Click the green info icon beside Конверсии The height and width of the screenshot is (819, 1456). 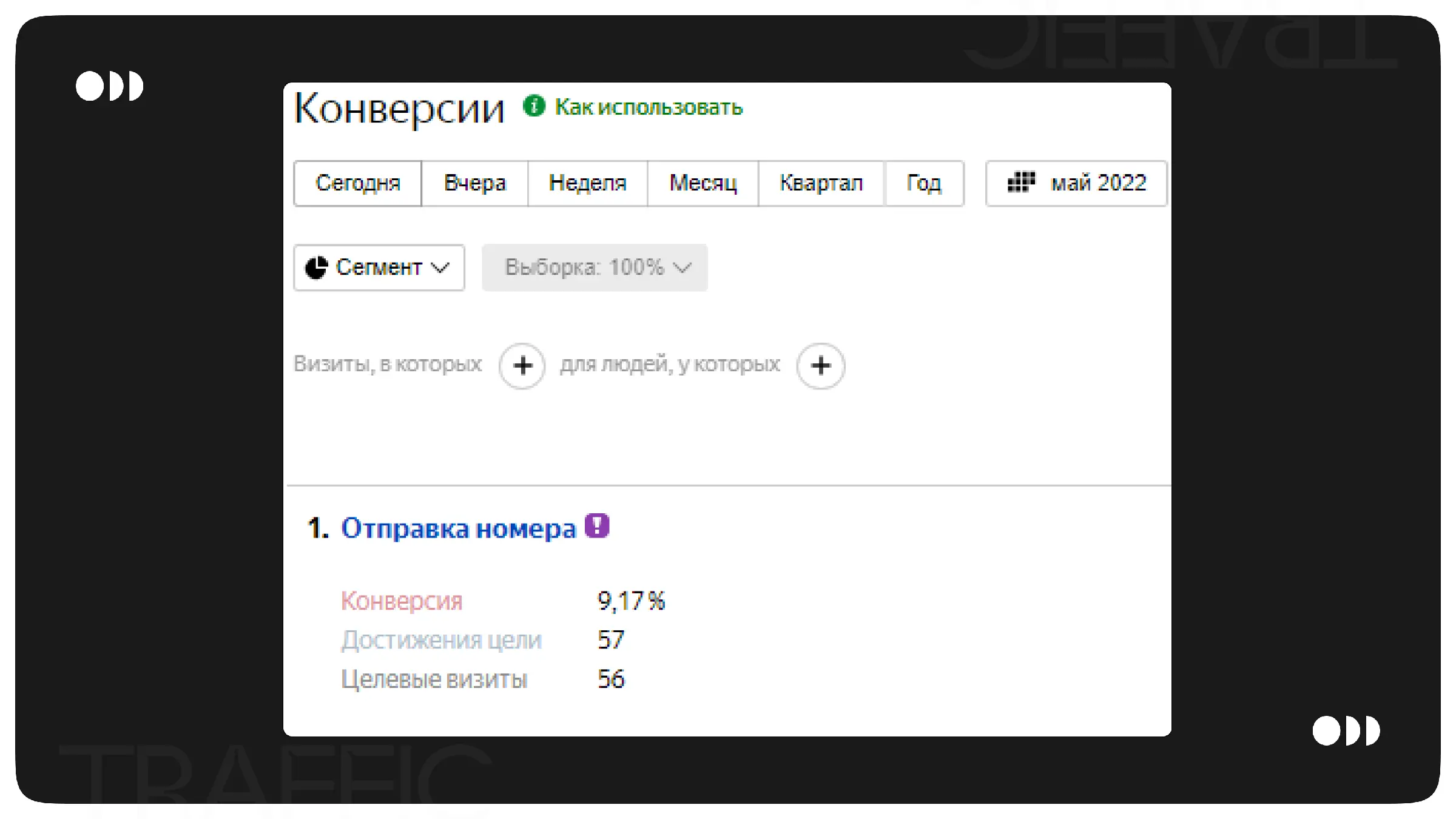(534, 106)
